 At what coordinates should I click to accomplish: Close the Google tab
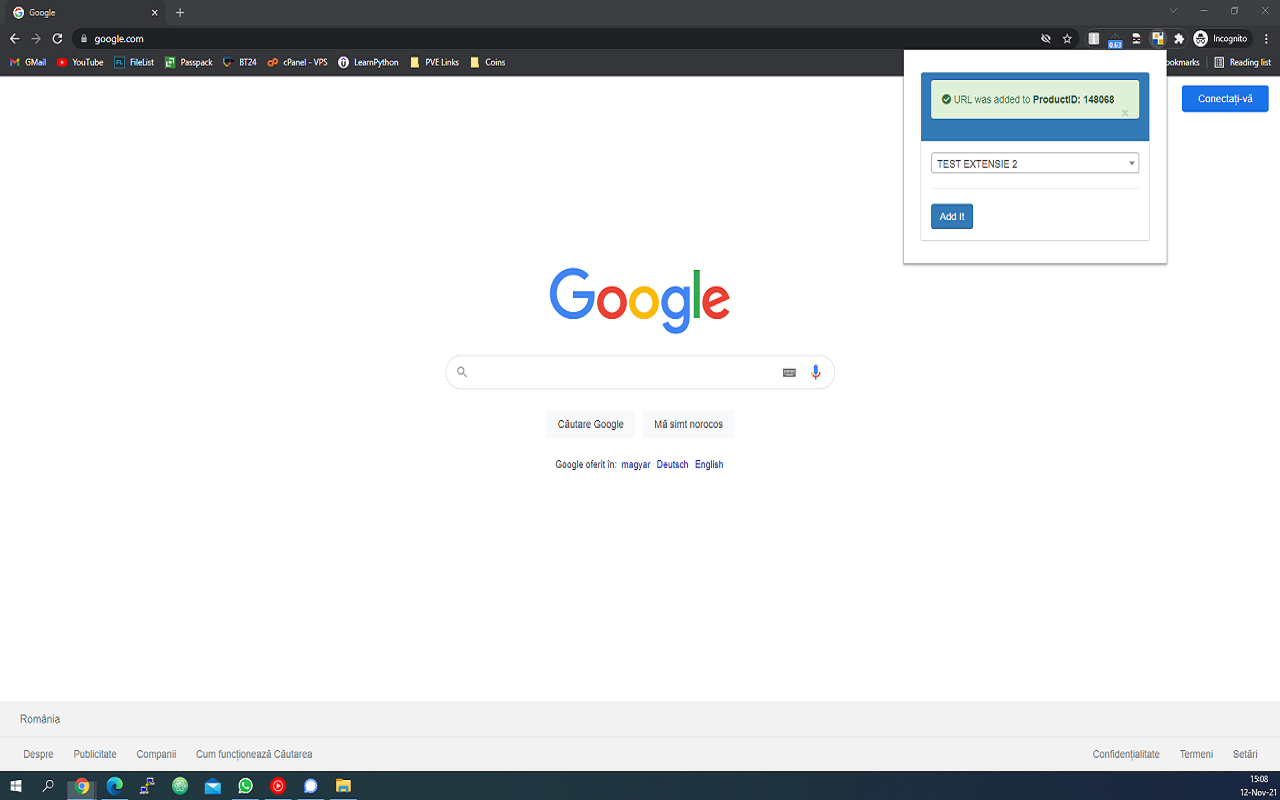(x=154, y=12)
